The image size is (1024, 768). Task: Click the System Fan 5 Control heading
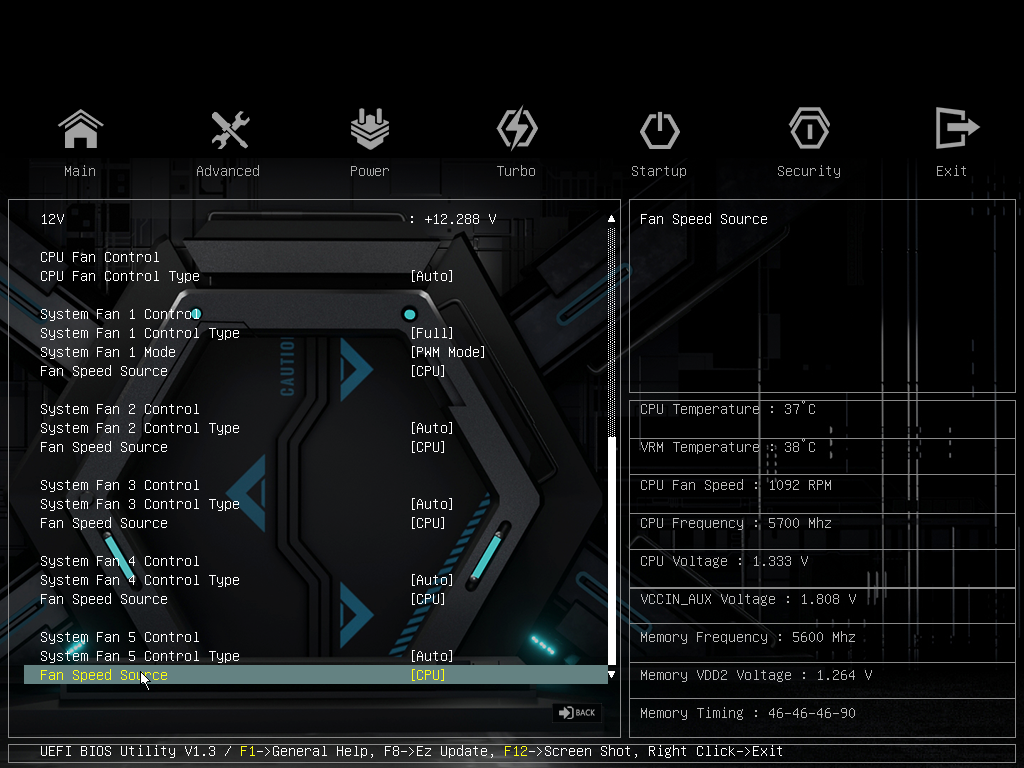[x=120, y=637]
